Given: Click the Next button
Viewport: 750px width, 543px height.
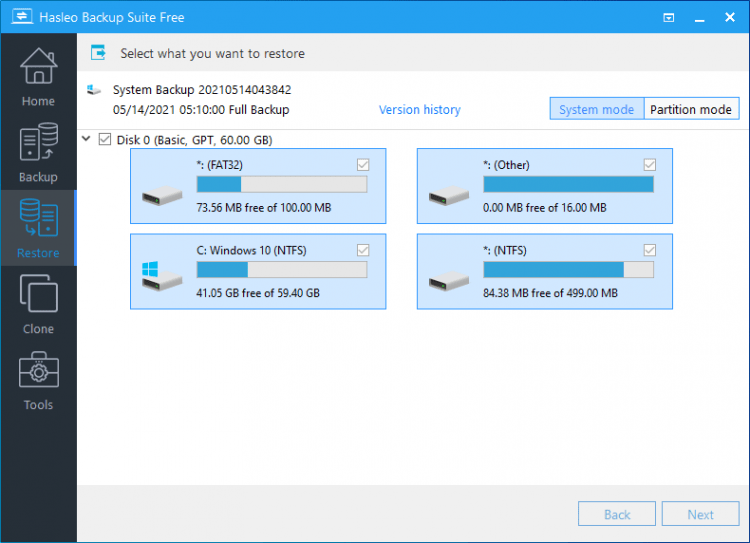Looking at the screenshot, I should (x=700, y=514).
